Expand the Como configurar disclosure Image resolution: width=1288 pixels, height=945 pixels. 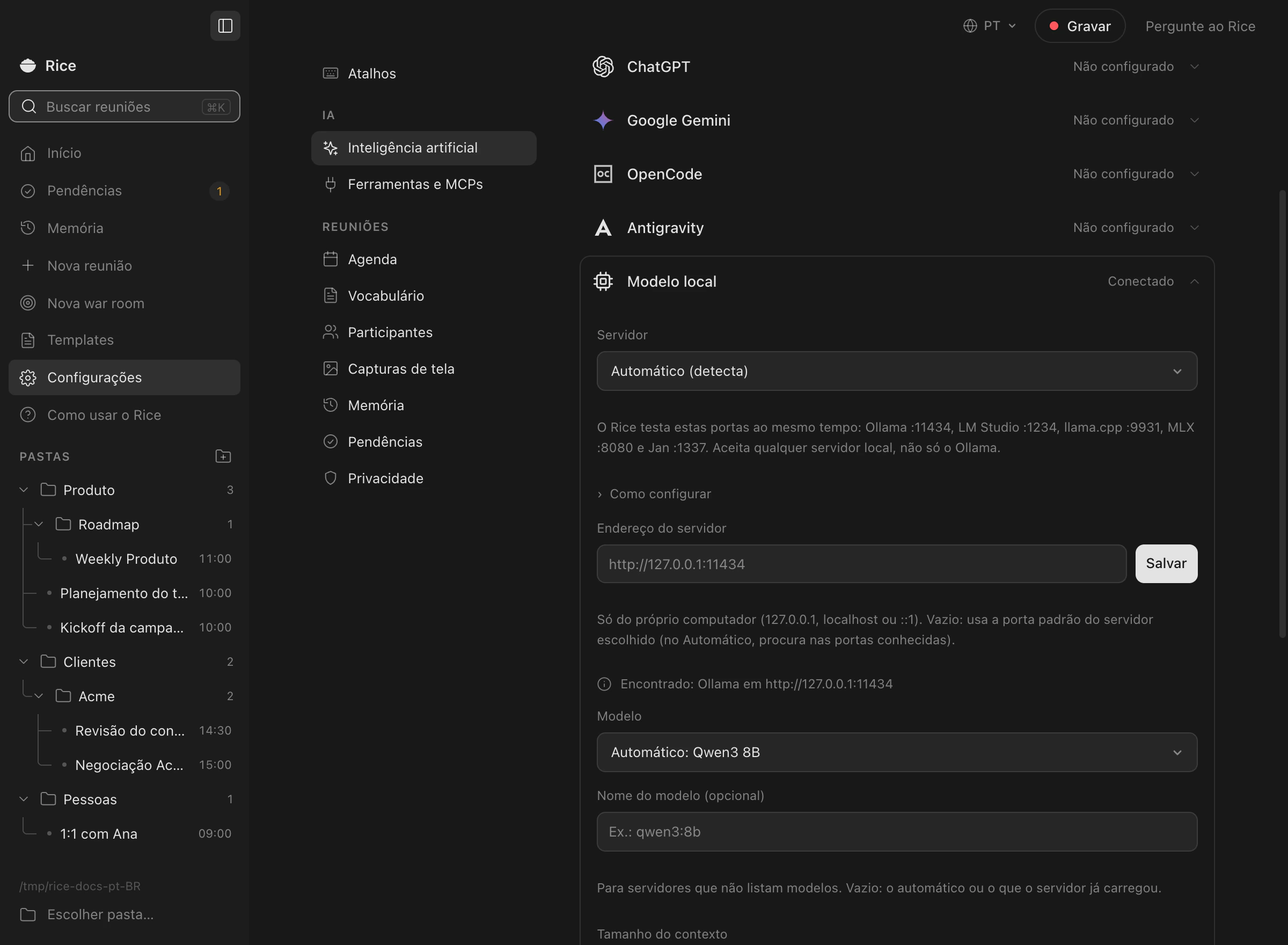654,493
